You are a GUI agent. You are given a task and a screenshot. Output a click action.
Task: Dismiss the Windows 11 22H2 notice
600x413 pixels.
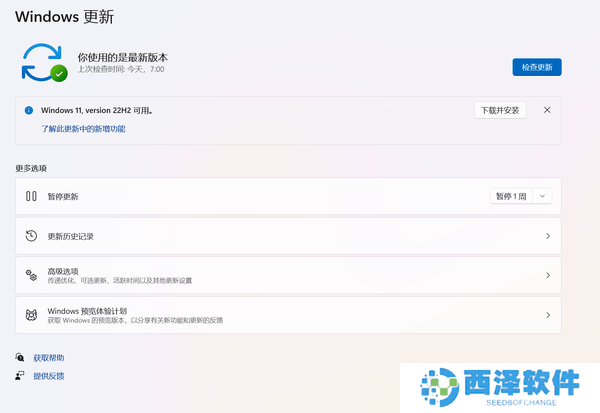pyautogui.click(x=547, y=110)
